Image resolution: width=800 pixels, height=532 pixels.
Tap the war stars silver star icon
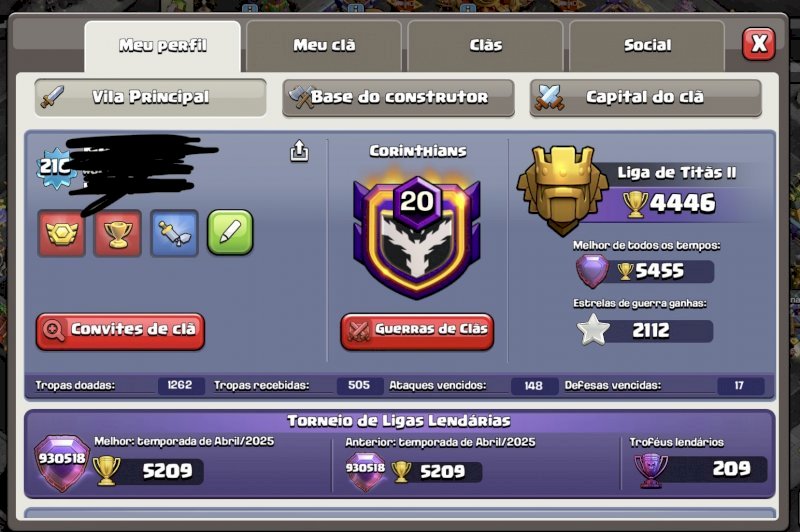click(x=593, y=330)
